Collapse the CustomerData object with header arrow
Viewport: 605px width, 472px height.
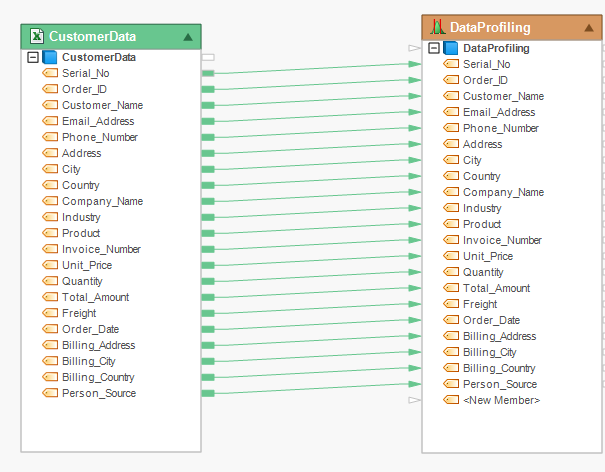tap(188, 37)
